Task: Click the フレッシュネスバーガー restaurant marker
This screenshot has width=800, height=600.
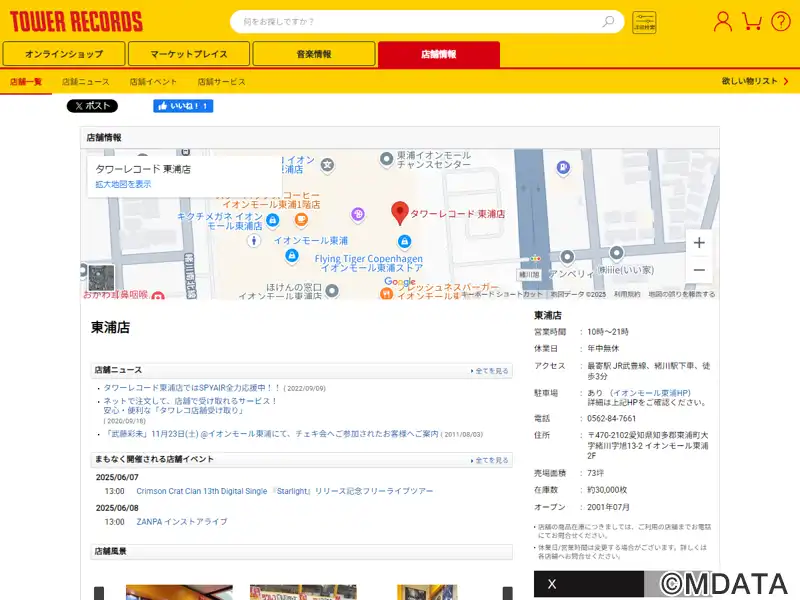Action: pyautogui.click(x=386, y=293)
